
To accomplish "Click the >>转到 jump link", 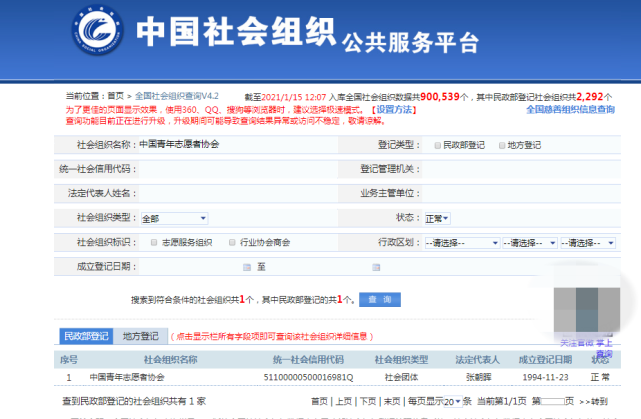I will (x=593, y=401).
